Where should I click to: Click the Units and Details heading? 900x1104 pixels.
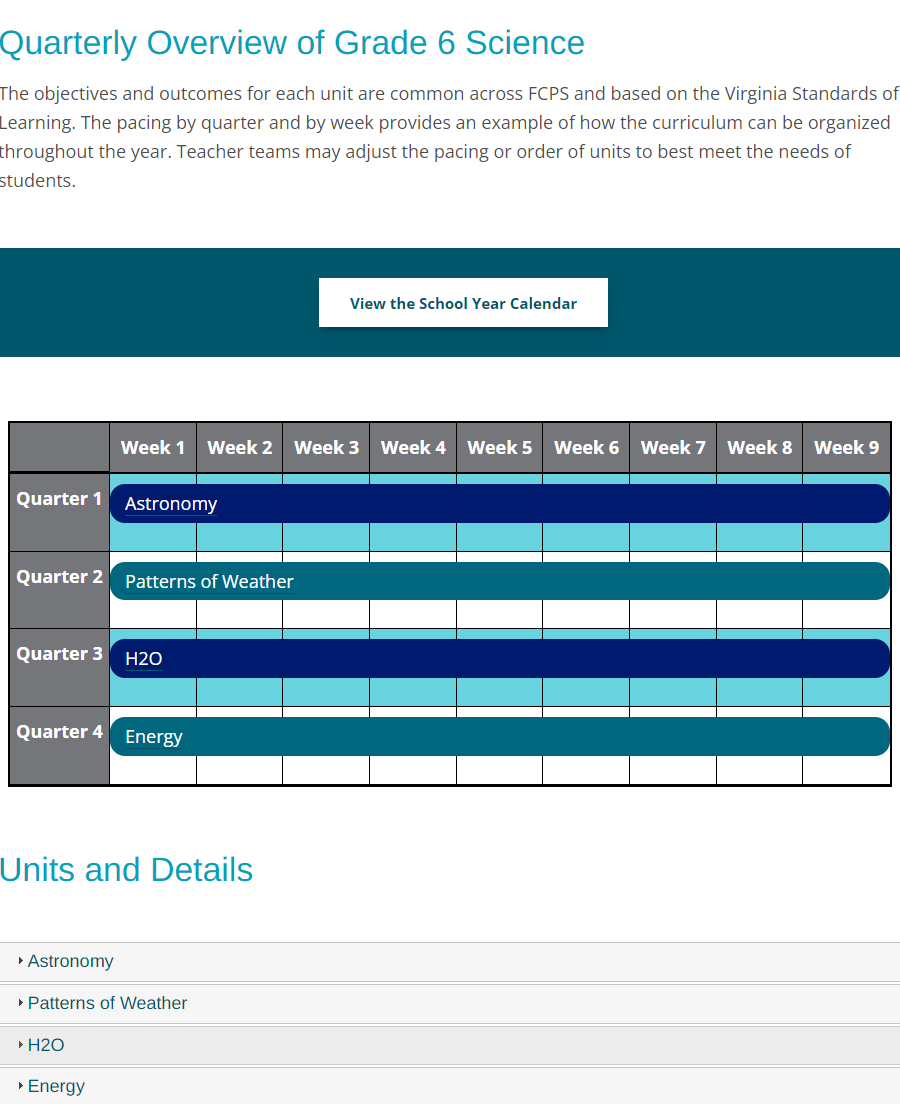tap(126, 870)
